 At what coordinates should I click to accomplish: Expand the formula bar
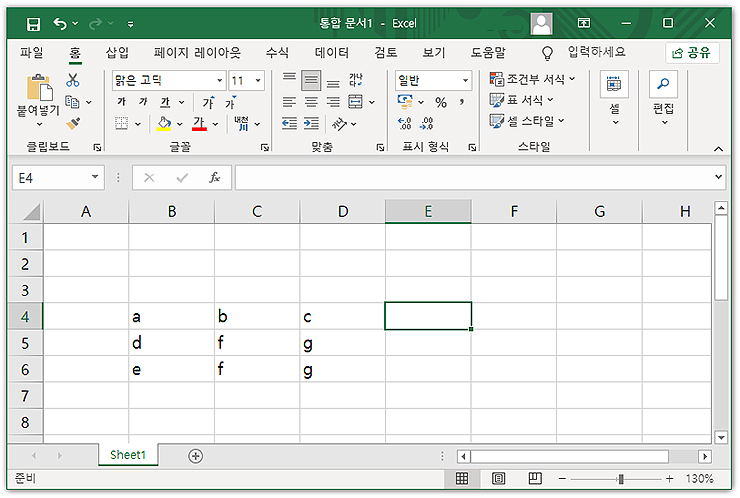[718, 177]
